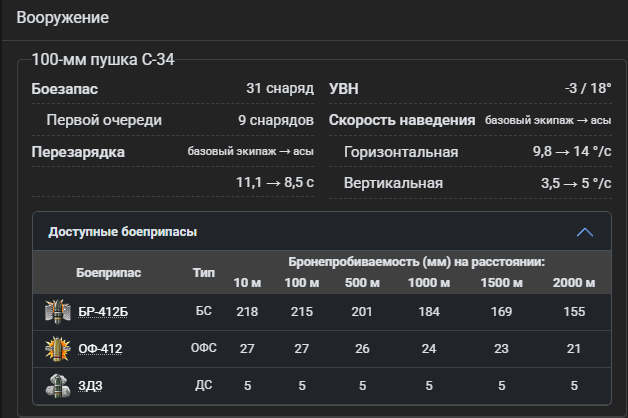628x418 pixels.
Task: Click the Перезарядка label
Action: (78, 152)
